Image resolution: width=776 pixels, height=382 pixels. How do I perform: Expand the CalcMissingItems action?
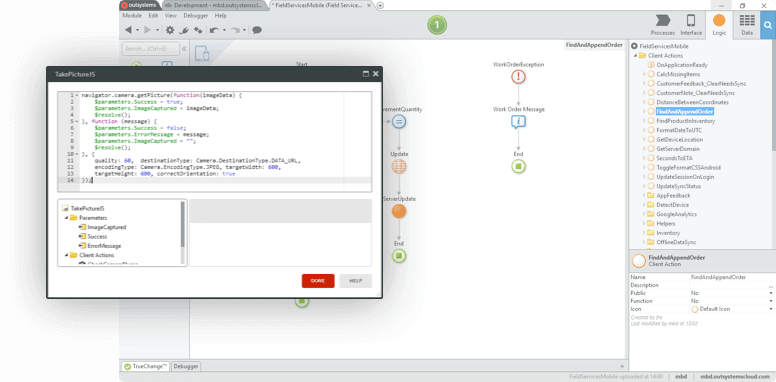click(644, 74)
